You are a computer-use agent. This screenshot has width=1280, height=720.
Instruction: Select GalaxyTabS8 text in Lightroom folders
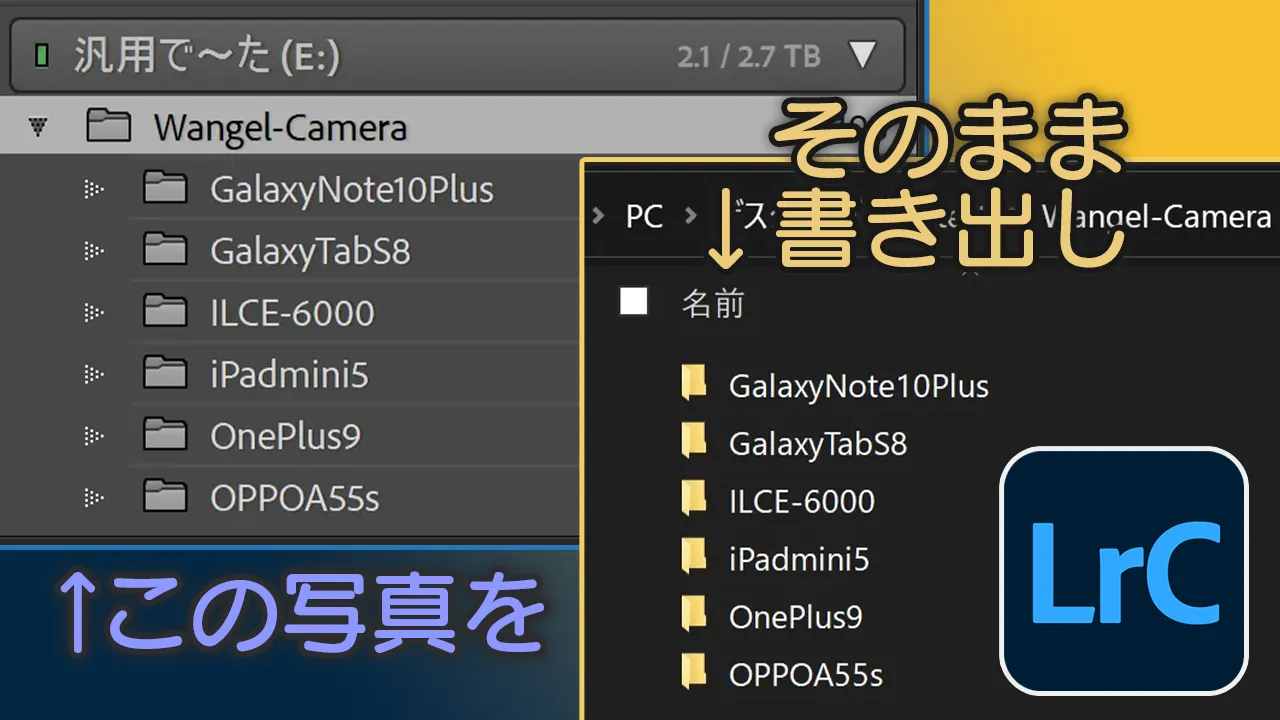pos(311,251)
